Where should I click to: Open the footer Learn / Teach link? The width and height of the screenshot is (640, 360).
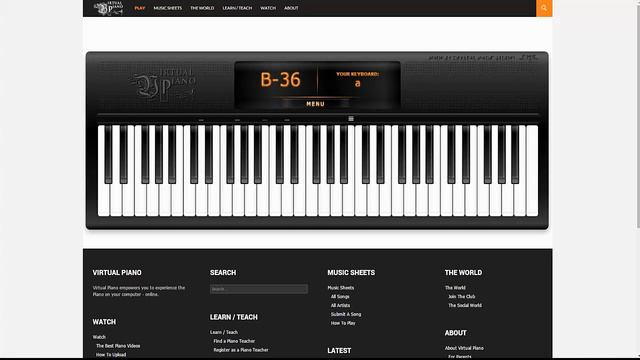tap(224, 332)
